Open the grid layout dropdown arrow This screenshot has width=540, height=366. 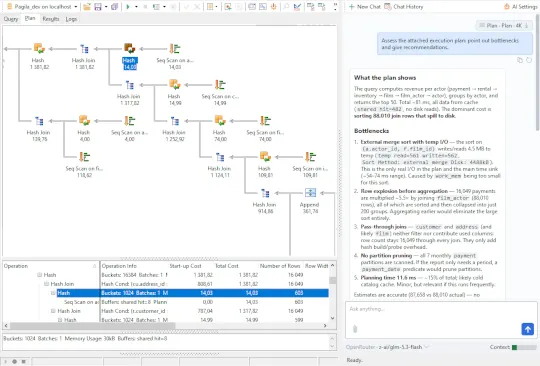coord(217,7)
